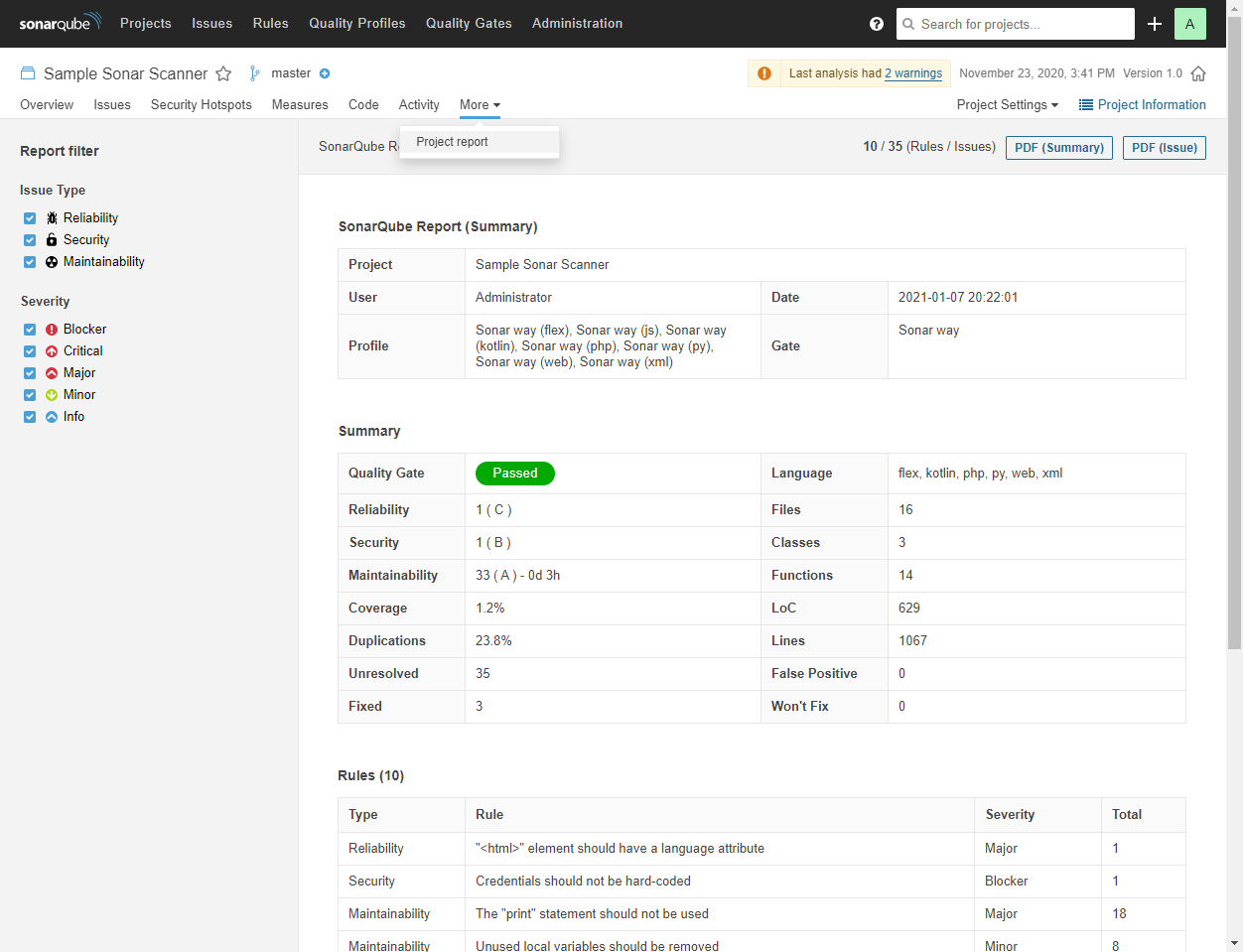The height and width of the screenshot is (952, 1243).
Task: Open the Projects top navigation item
Action: 146,23
